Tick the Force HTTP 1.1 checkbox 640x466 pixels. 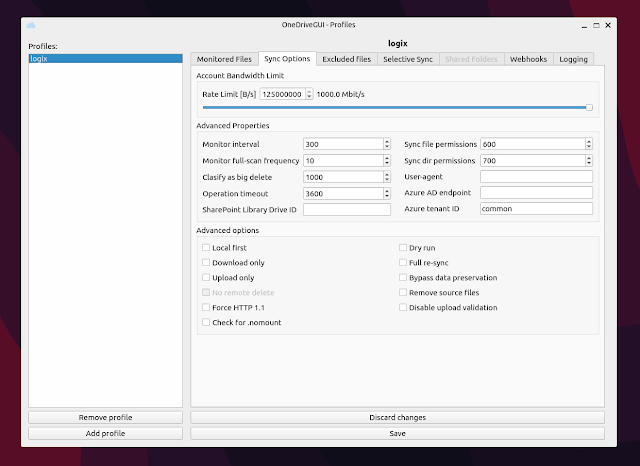click(206, 307)
